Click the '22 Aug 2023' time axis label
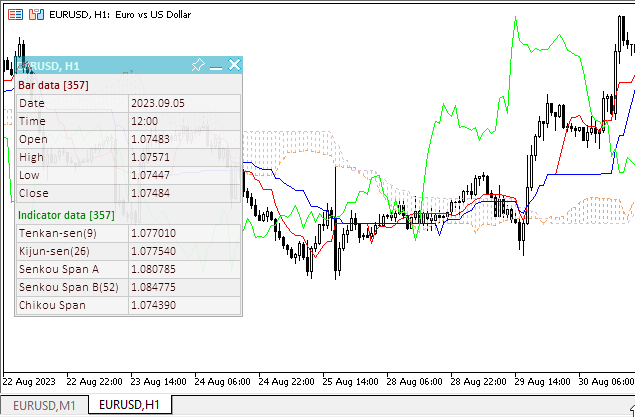 pyautogui.click(x=28, y=382)
